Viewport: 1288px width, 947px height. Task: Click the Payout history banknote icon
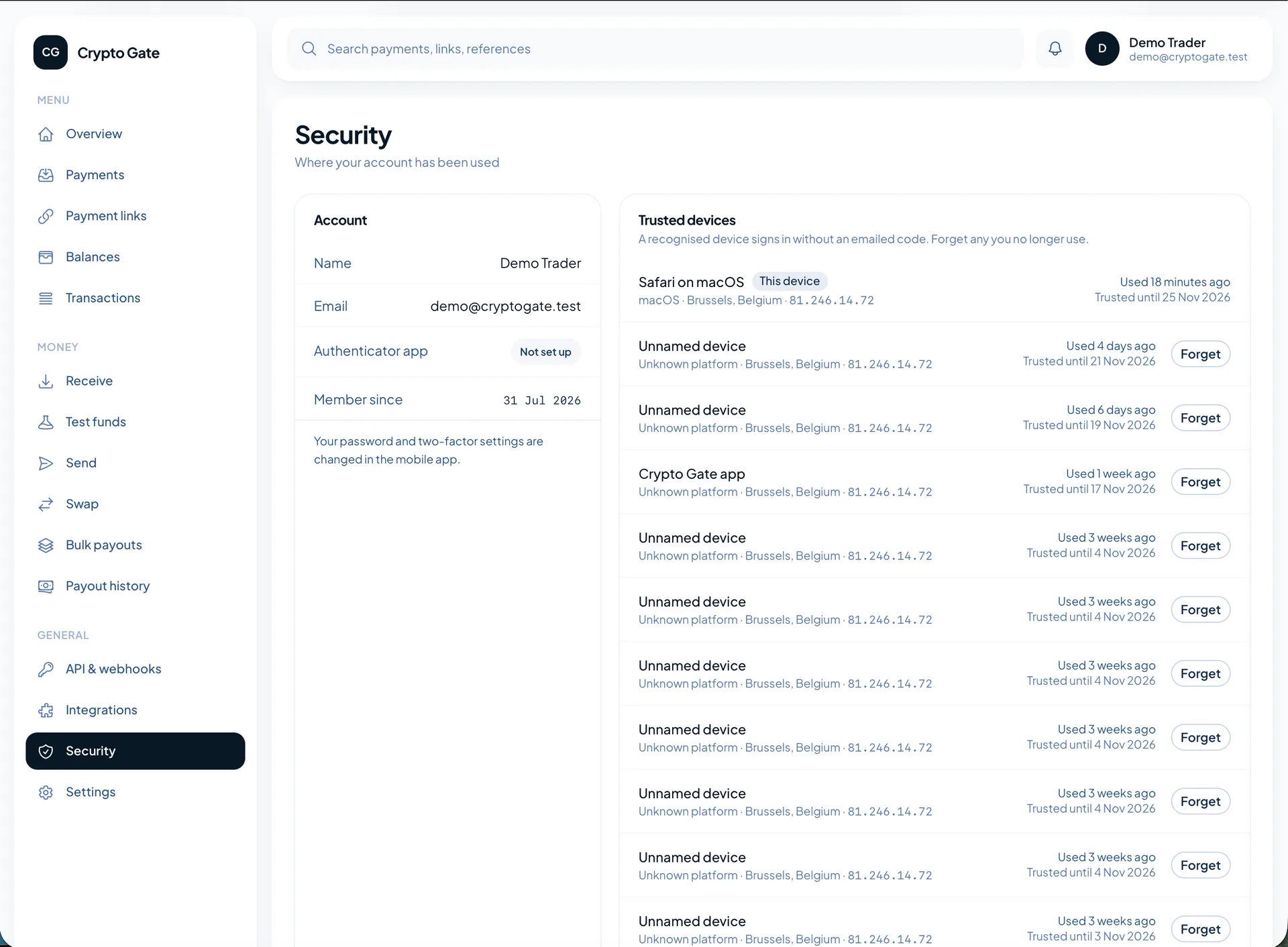pyautogui.click(x=46, y=586)
